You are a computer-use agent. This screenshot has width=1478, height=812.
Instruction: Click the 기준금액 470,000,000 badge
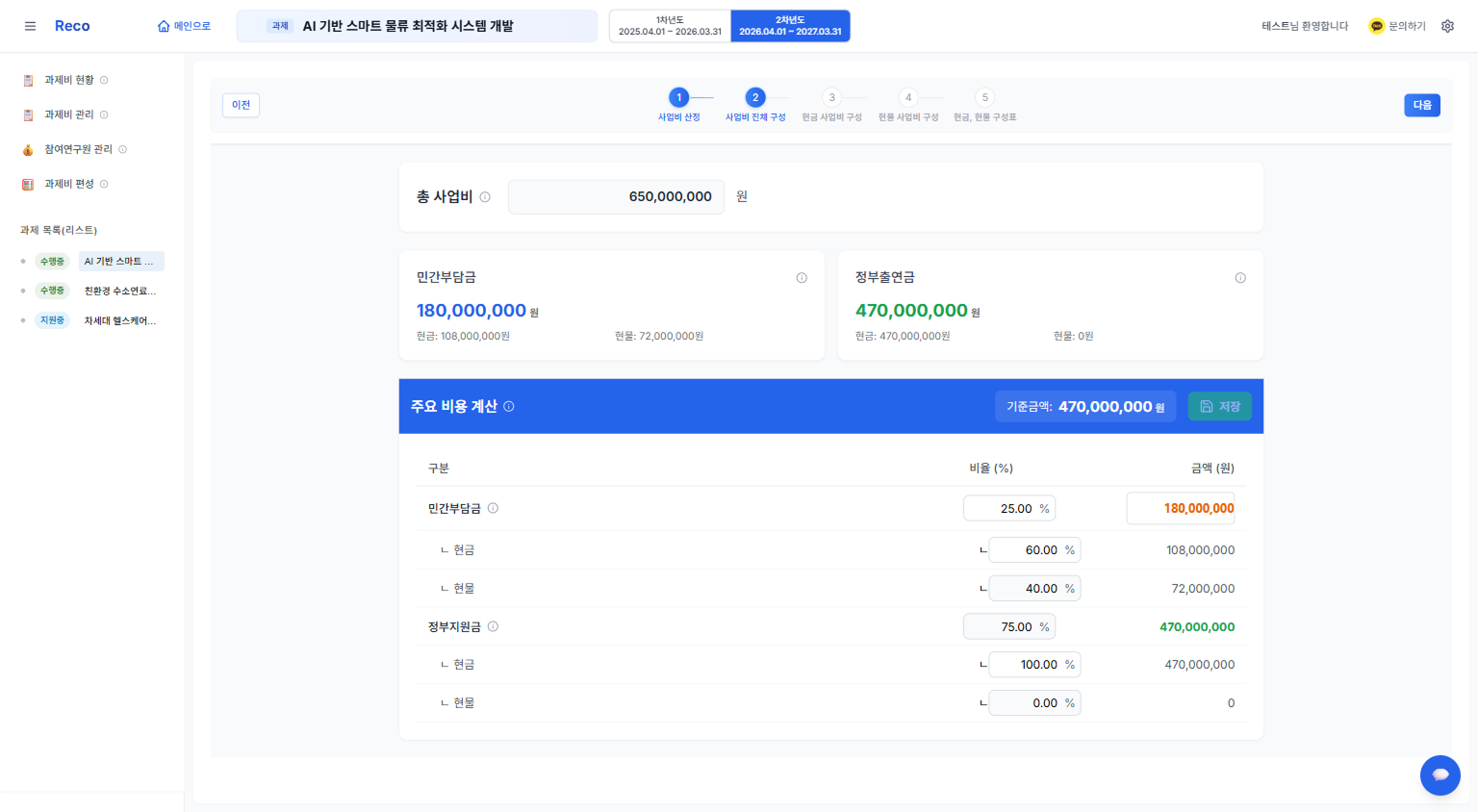[x=1085, y=406]
